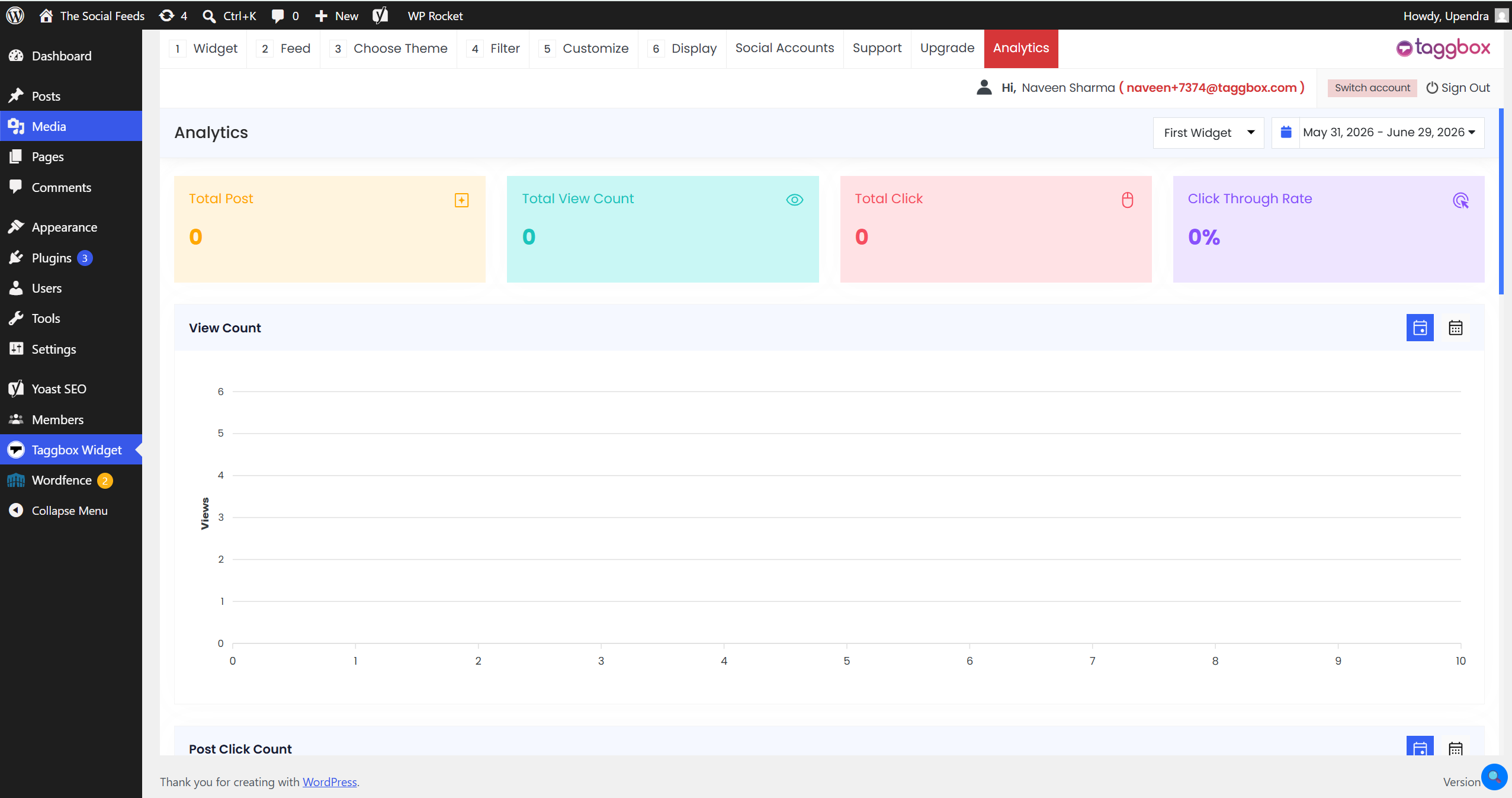Click the page vertical scrollbar

click(x=1501, y=201)
